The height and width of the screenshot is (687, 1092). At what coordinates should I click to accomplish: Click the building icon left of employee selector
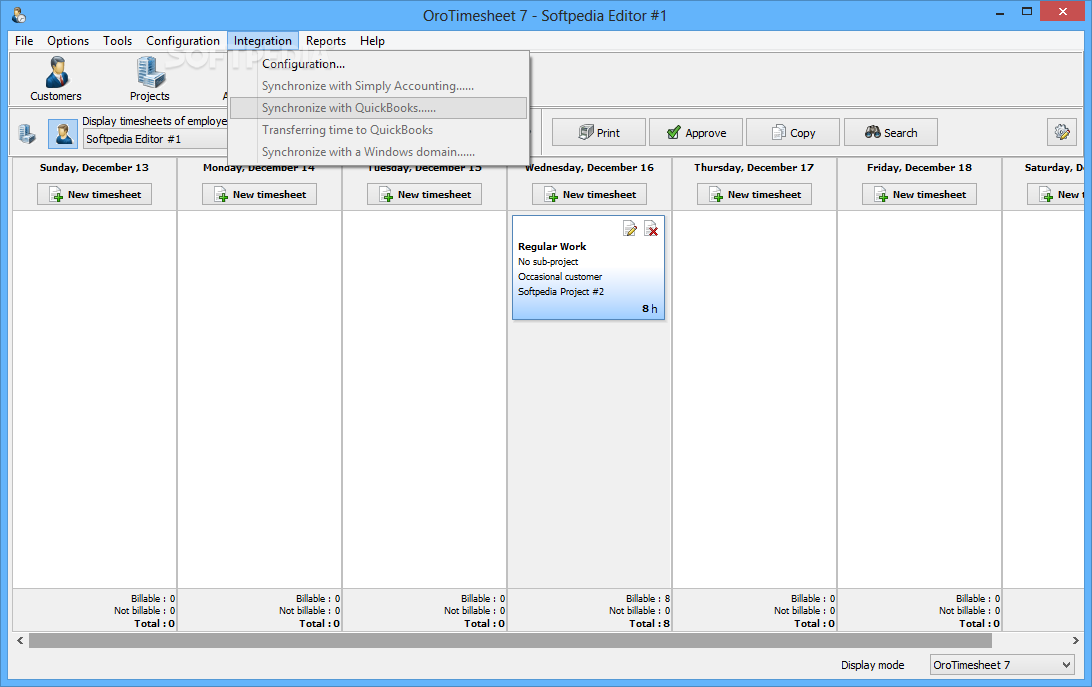[x=28, y=133]
